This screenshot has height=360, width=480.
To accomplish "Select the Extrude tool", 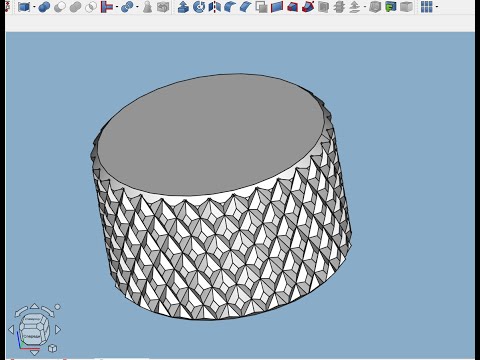I will coord(183,7).
